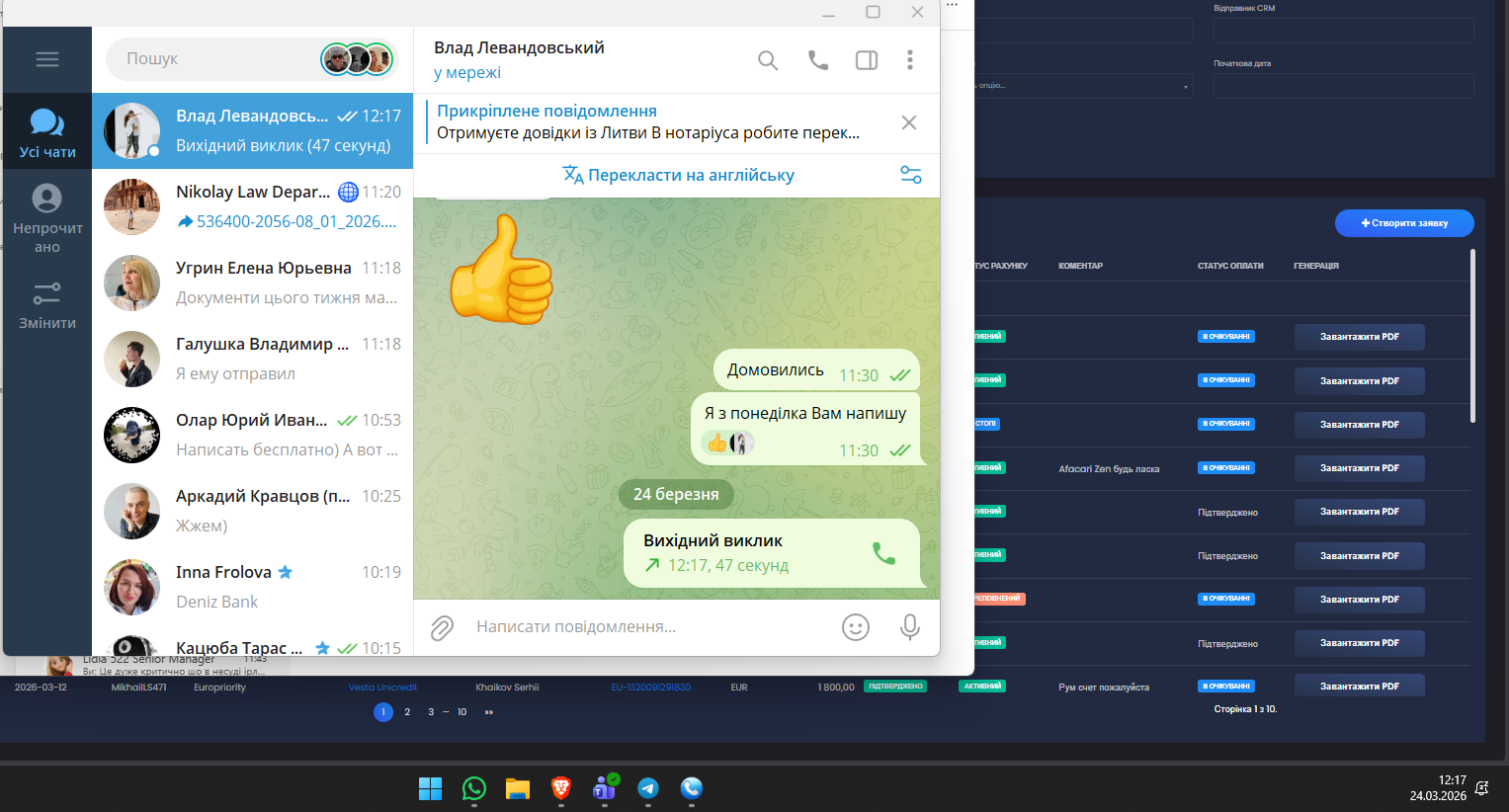
Task: Call back via the phone icon in outgoing call bubble
Action: (x=884, y=553)
